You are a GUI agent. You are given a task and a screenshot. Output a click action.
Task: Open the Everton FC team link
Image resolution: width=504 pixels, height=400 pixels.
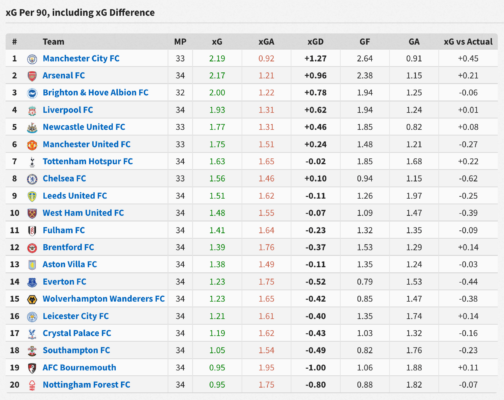(64, 282)
